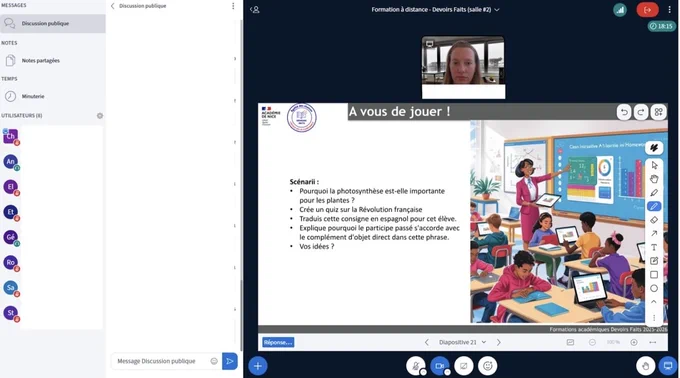Select the pointer selection tool on whiteboard
The image size is (680, 378).
(x=654, y=165)
